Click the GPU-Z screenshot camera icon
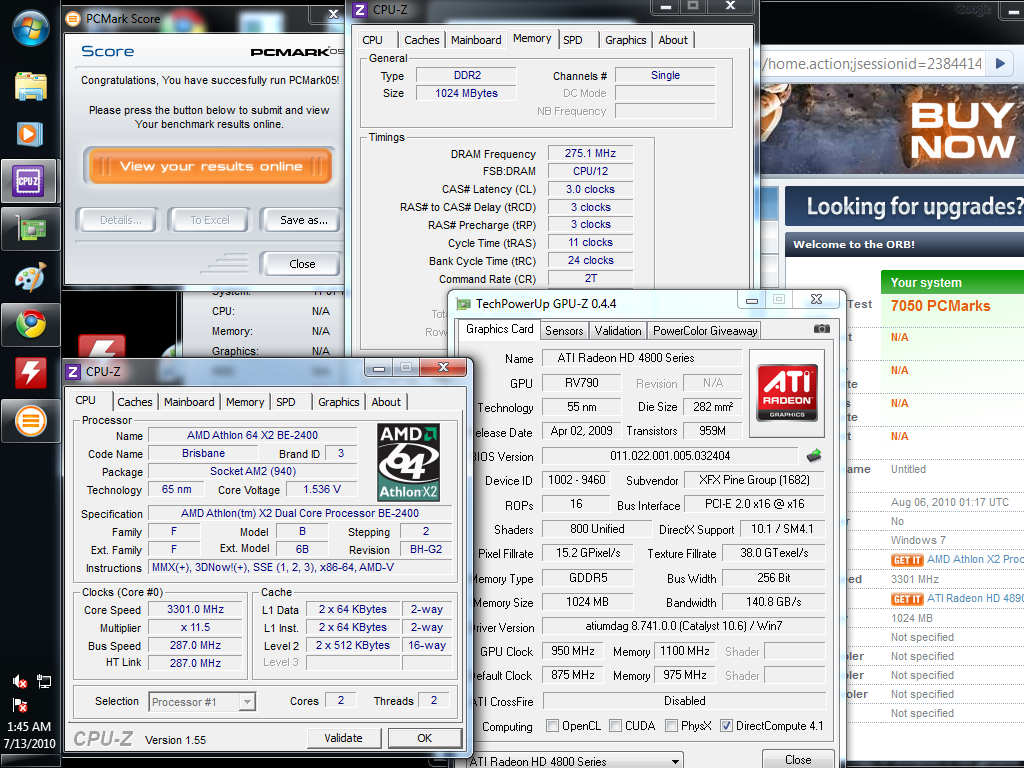 (822, 328)
